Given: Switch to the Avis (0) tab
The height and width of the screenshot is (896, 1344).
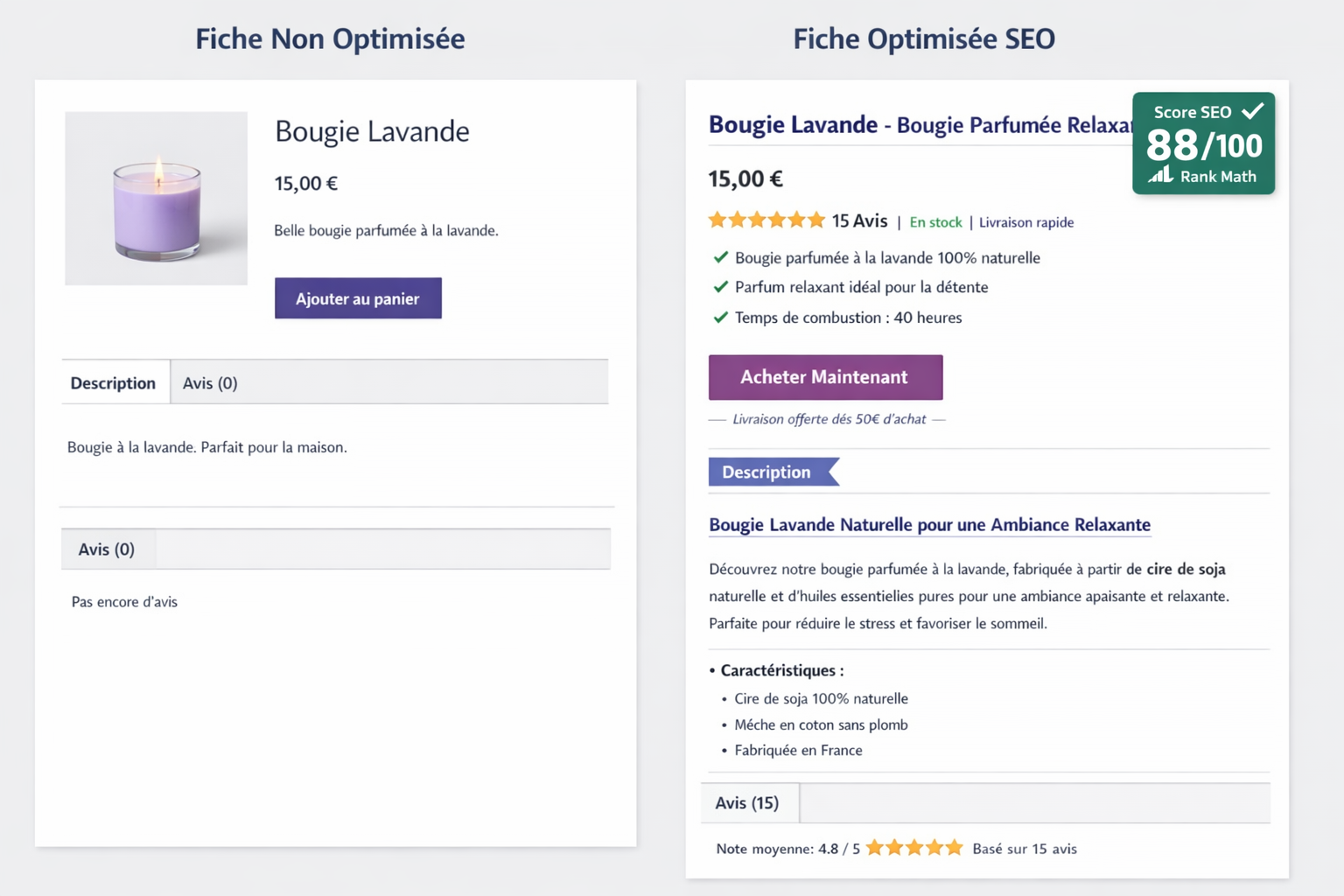Looking at the screenshot, I should coord(210,382).
